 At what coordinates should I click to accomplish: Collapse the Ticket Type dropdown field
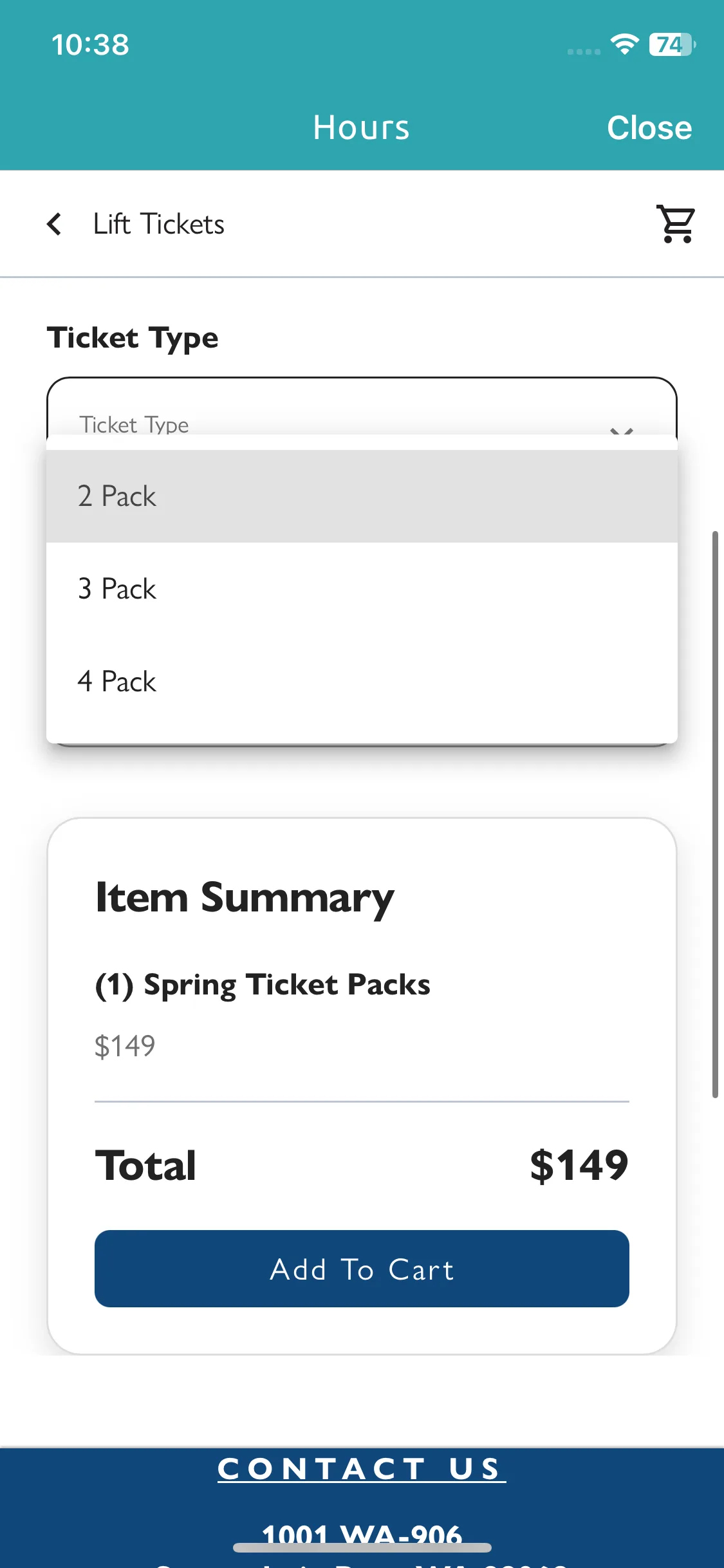[x=362, y=407]
